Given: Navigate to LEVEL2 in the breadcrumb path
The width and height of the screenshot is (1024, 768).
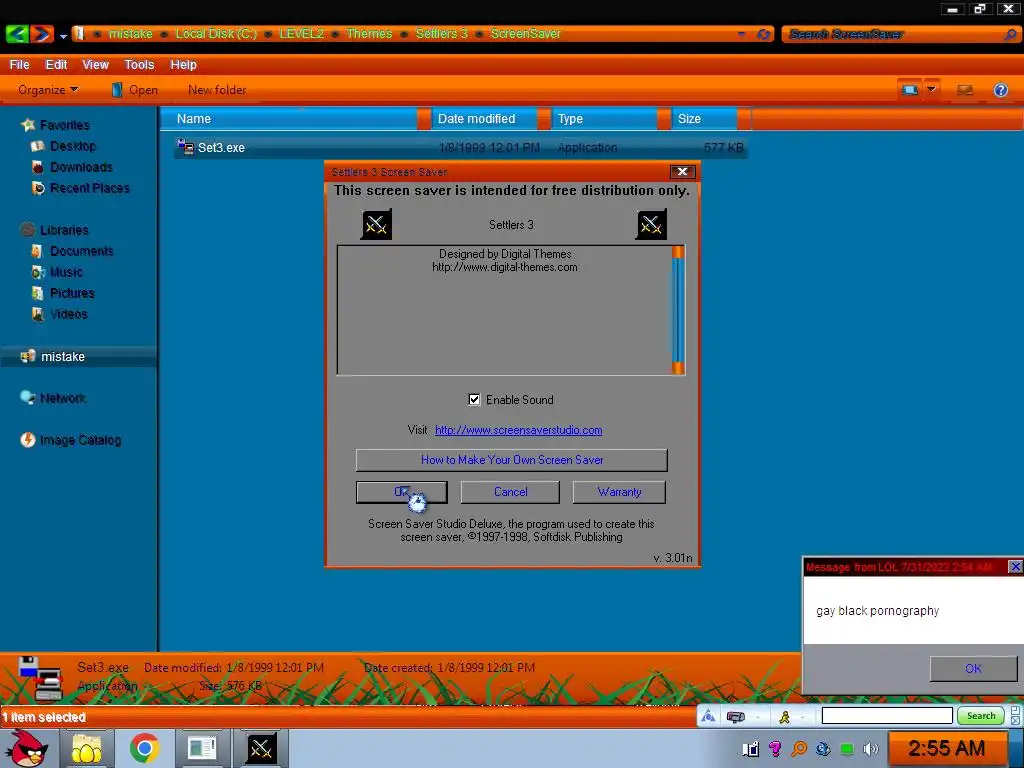Looking at the screenshot, I should [301, 33].
